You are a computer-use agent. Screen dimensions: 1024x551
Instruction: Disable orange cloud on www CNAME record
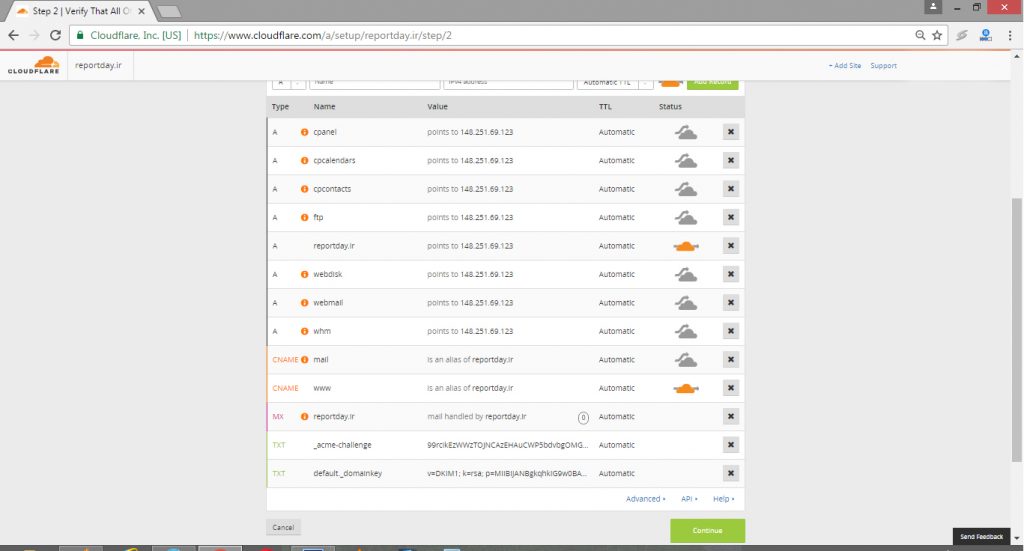[x=686, y=388]
